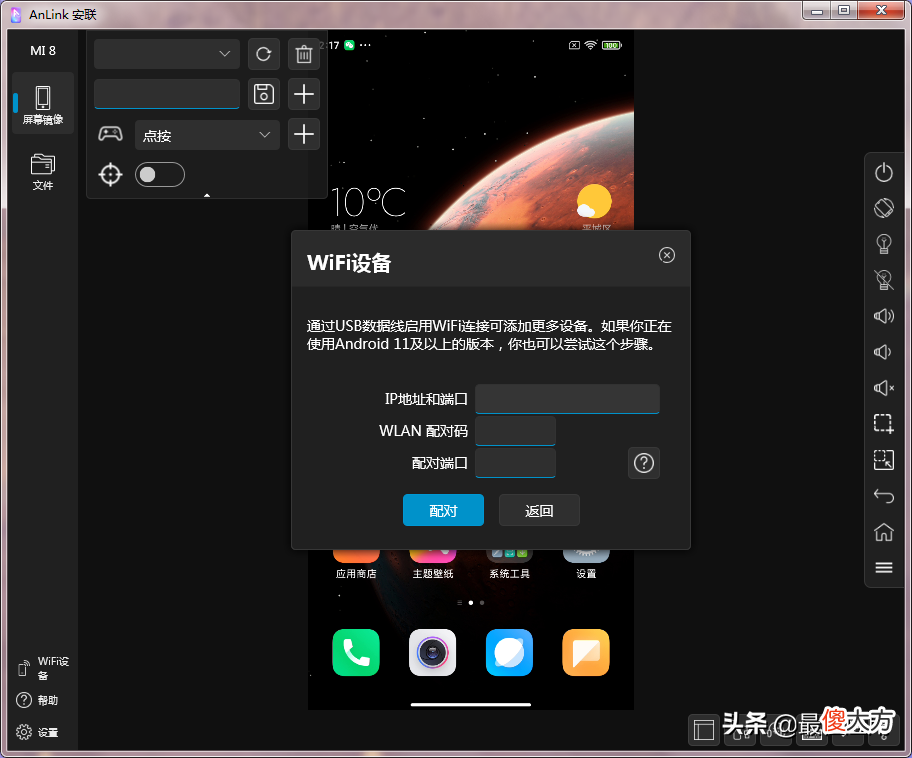This screenshot has height=758, width=912.
Task: Collapse the key mapping panel arrow
Action: pyautogui.click(x=207, y=195)
